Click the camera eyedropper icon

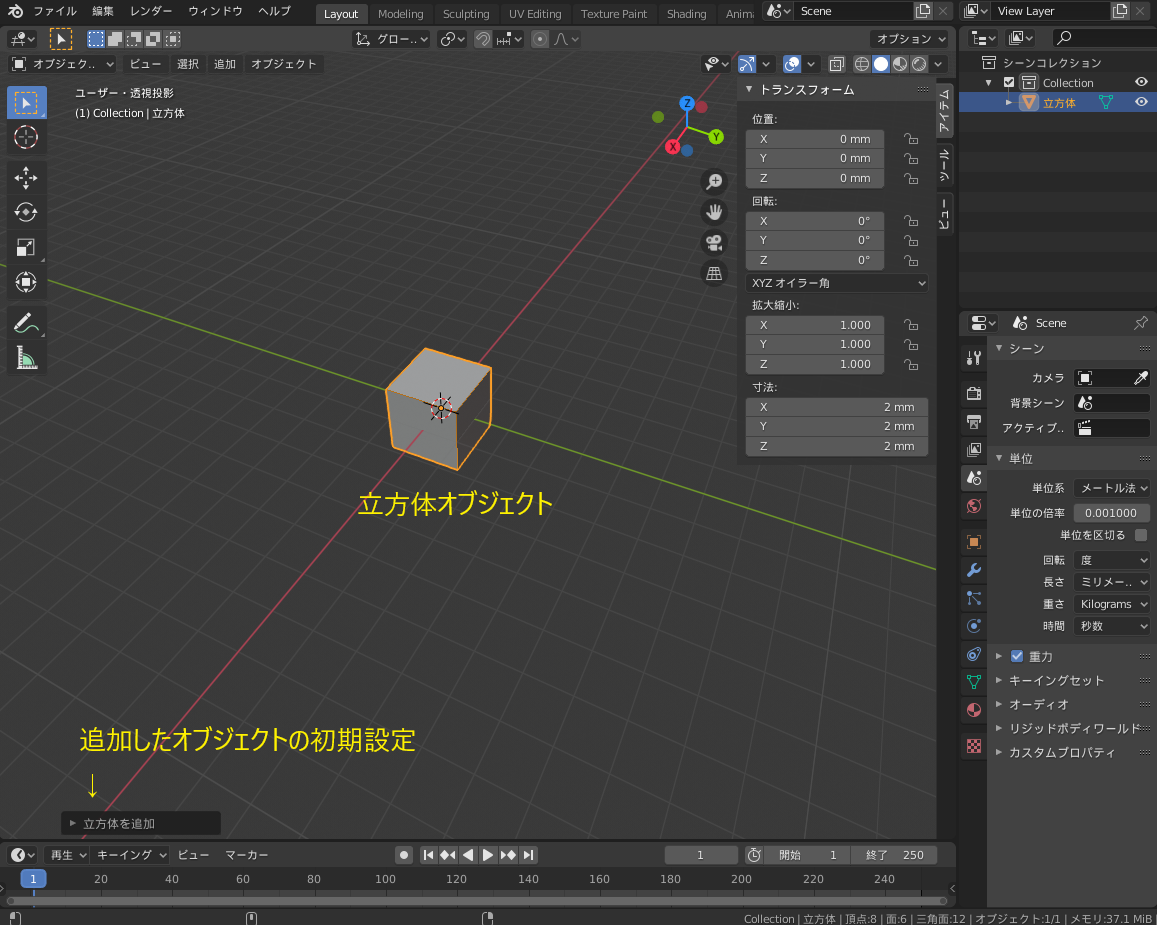(x=1141, y=378)
